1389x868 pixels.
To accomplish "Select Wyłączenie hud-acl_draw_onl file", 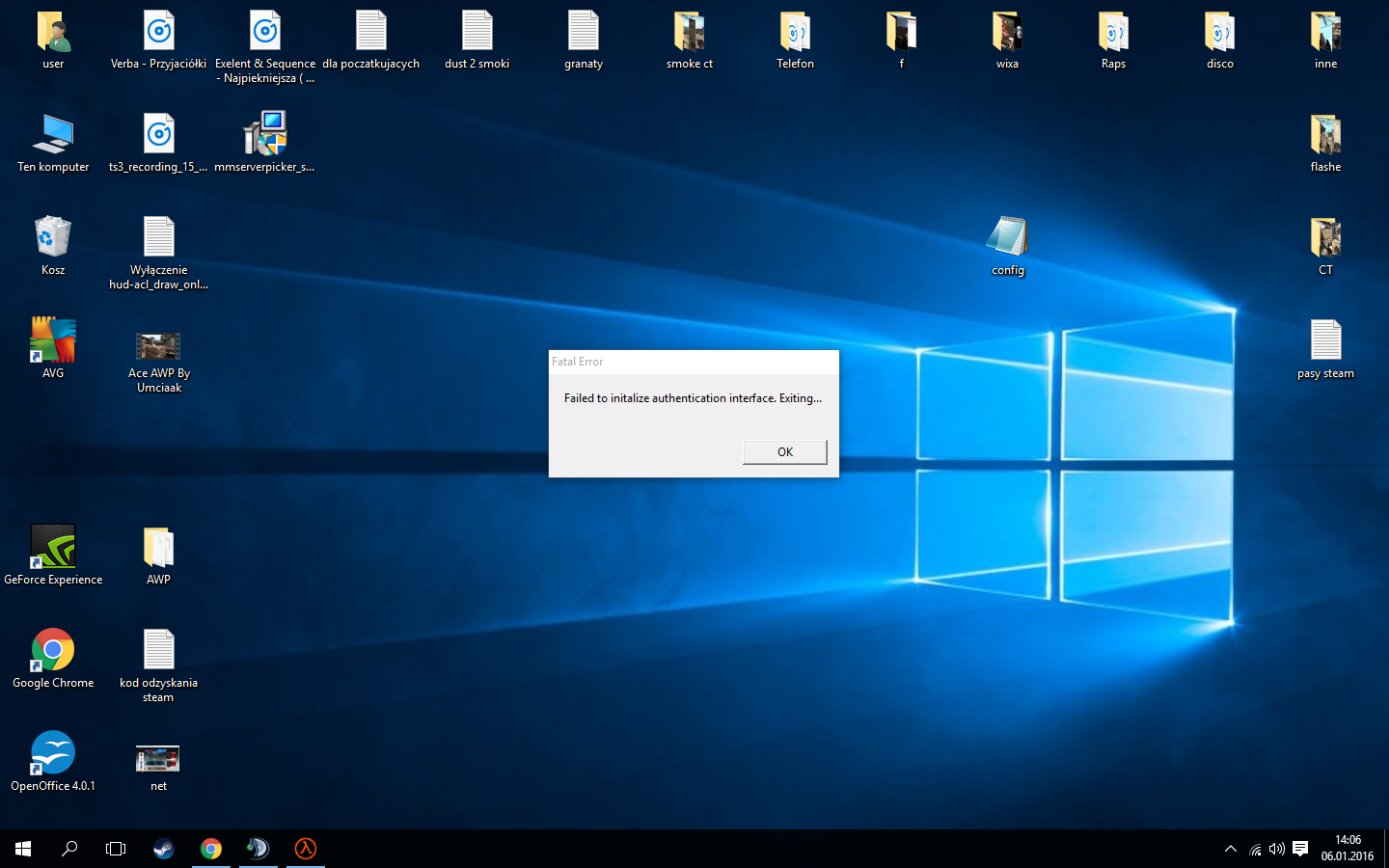I will pyautogui.click(x=159, y=253).
